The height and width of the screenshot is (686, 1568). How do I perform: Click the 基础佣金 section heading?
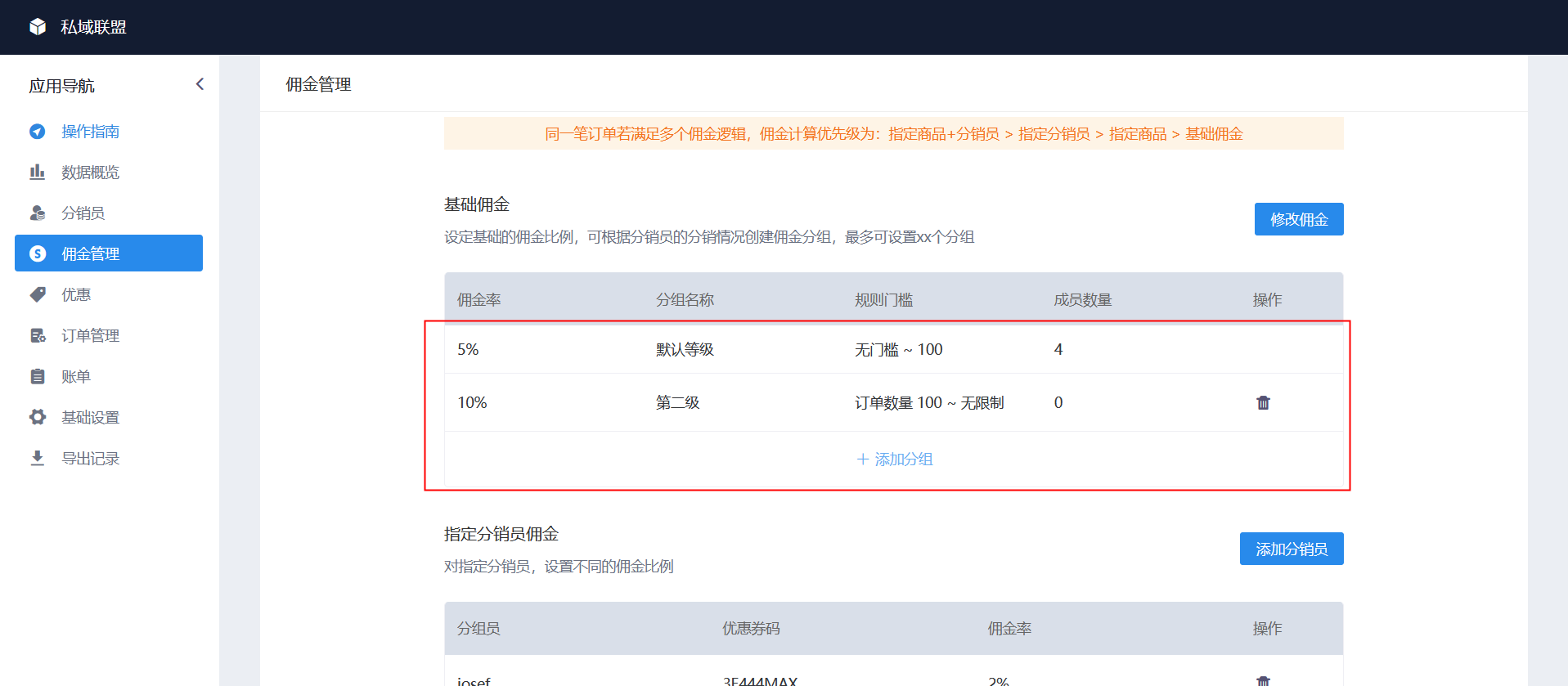tap(477, 204)
